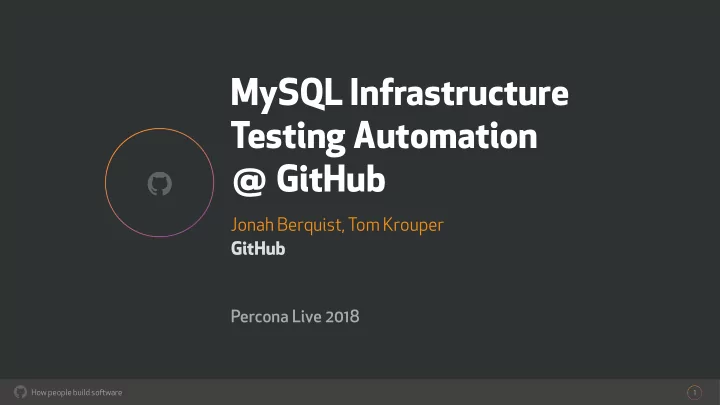
Task: Click the bold GitHub company label
Action: 258,248
